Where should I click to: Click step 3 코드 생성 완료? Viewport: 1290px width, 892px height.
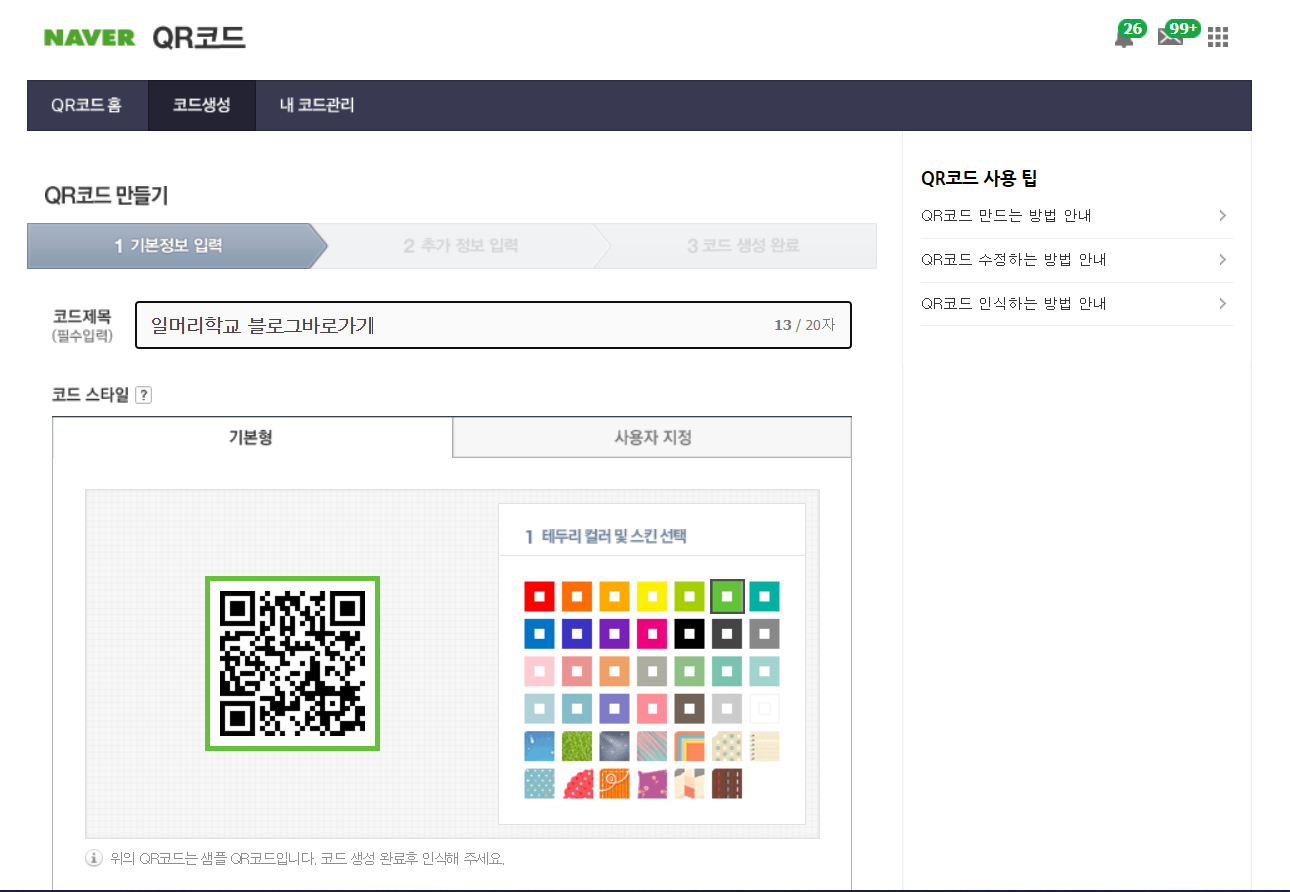[743, 246]
